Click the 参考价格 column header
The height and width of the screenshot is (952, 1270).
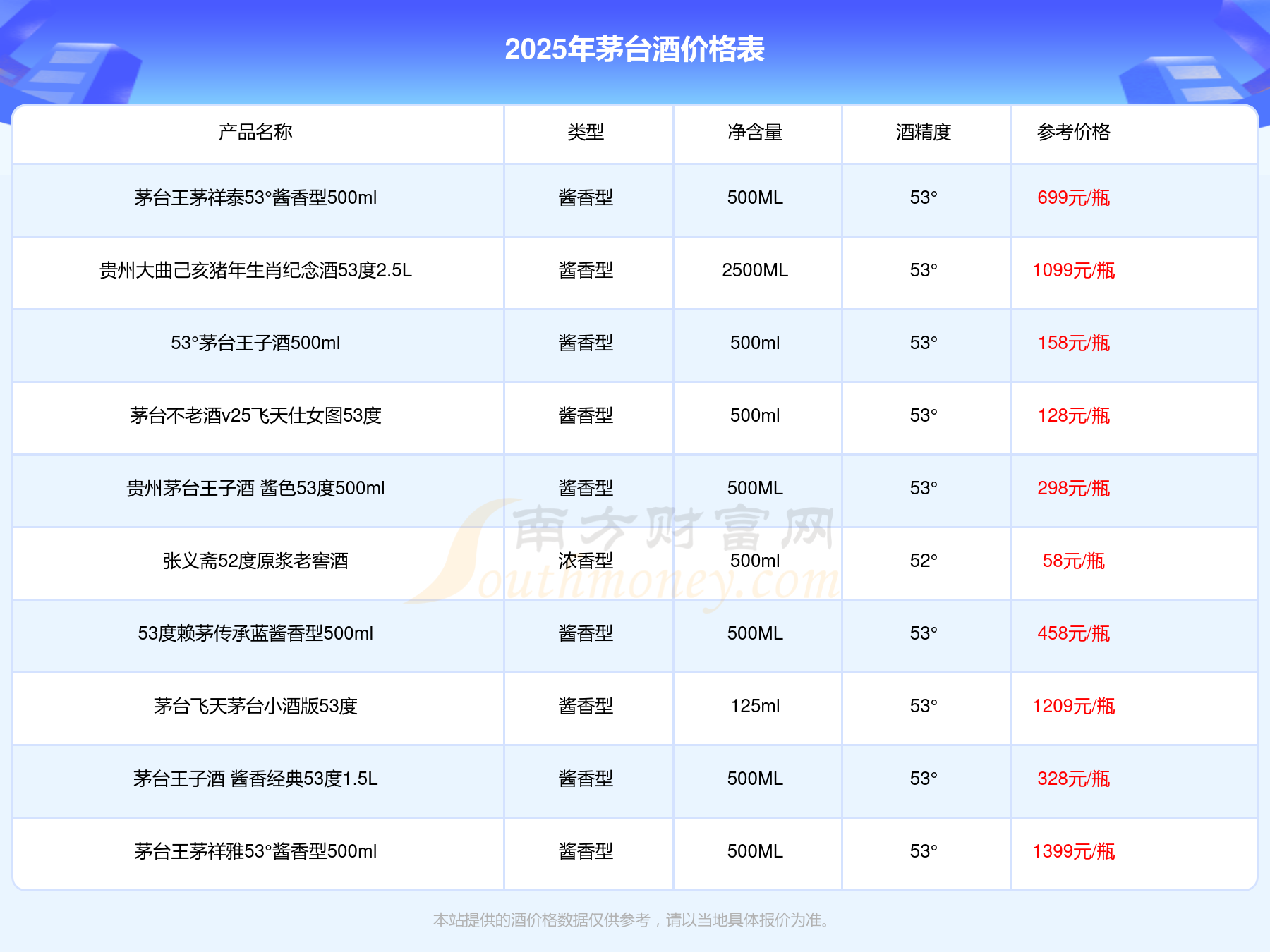point(1074,132)
